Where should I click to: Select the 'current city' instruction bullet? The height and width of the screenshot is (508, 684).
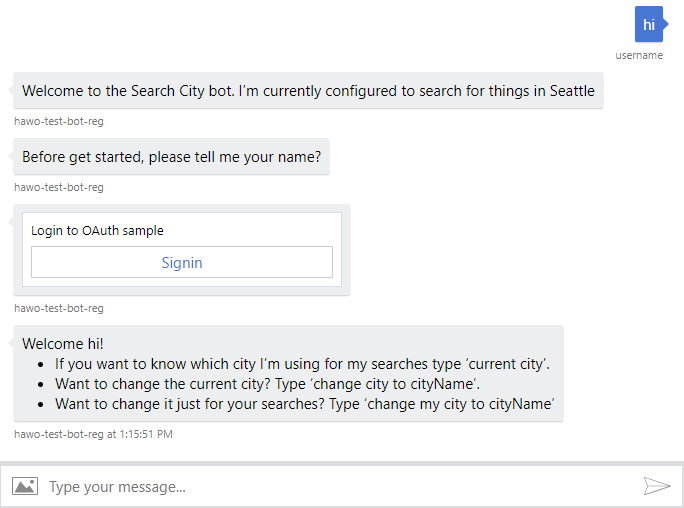pyautogui.click(x=302, y=364)
